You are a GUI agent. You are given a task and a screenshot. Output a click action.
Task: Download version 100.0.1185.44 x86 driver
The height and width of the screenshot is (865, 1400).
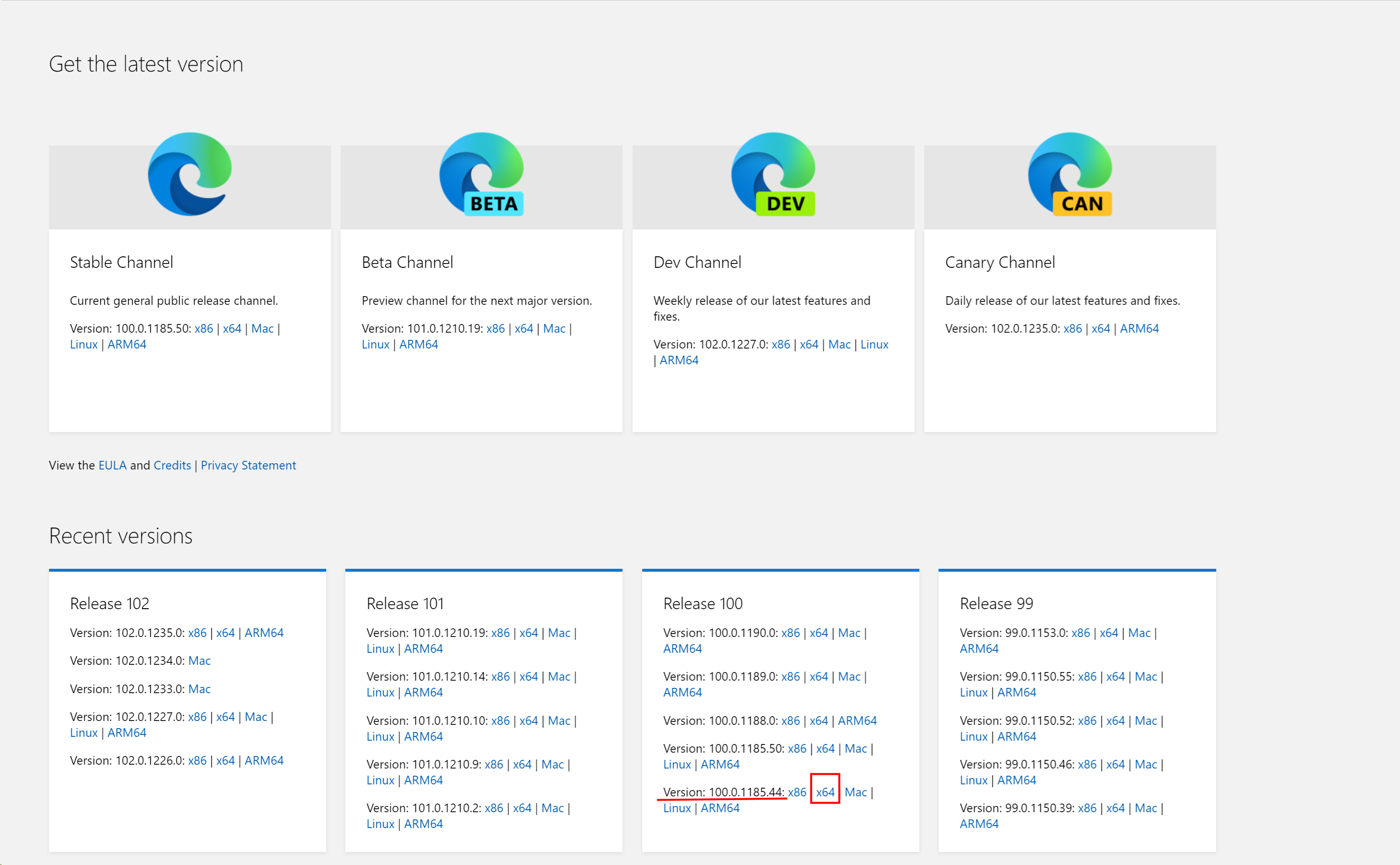tap(797, 793)
